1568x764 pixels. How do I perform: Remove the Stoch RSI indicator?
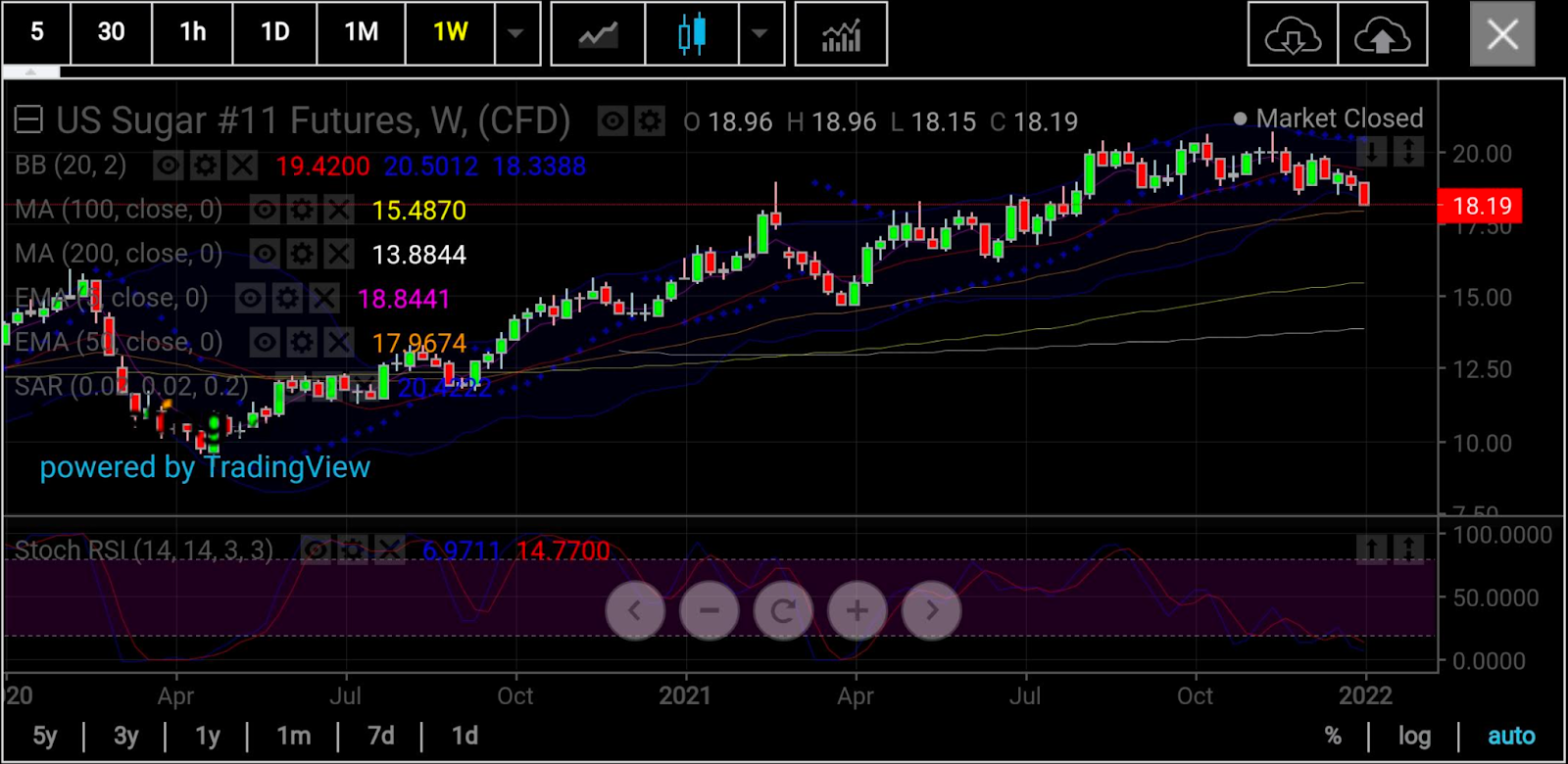click(389, 550)
